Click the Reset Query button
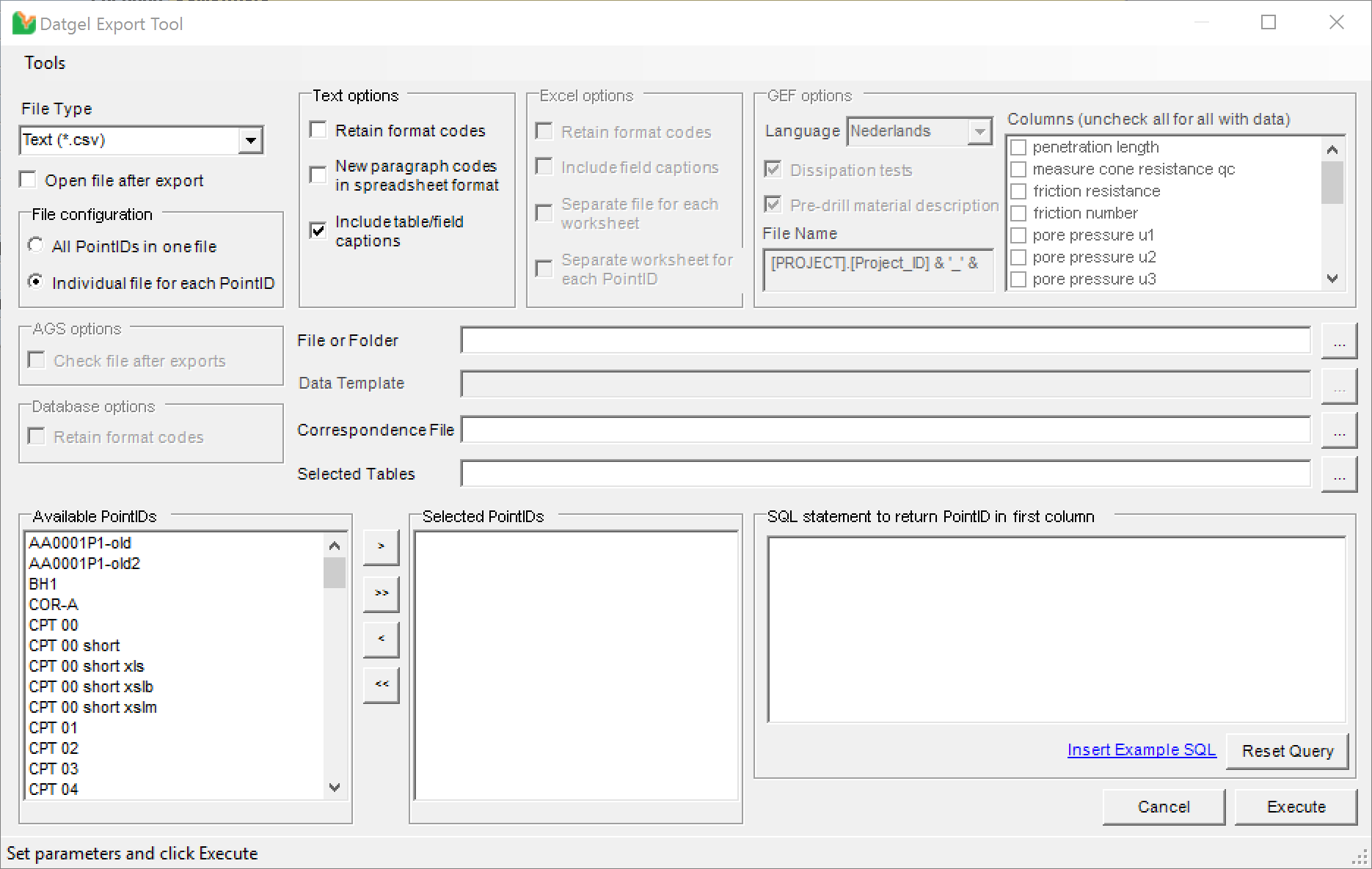Image resolution: width=1372 pixels, height=869 pixels. point(1287,751)
